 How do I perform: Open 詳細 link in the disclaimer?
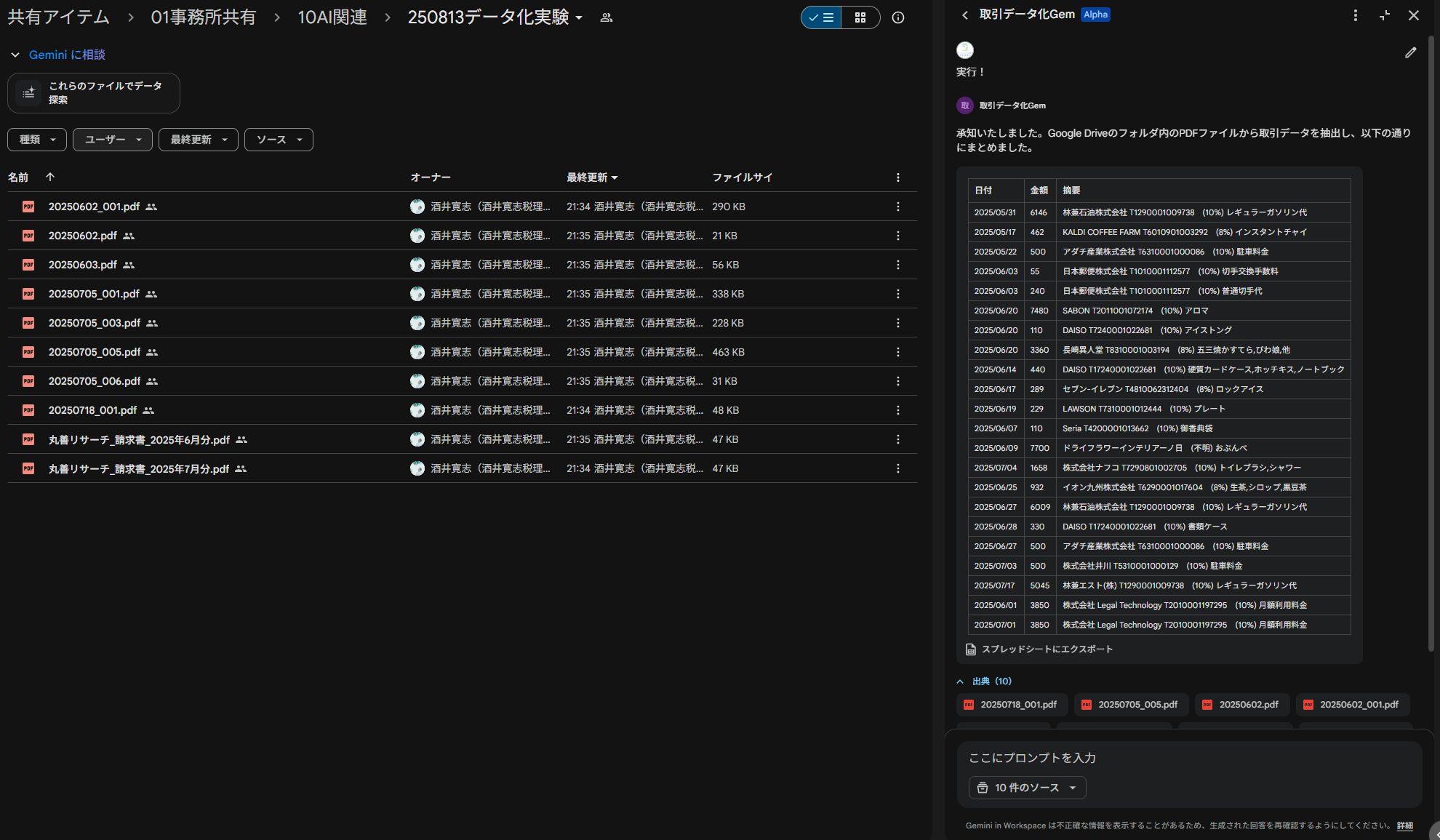pos(1404,825)
